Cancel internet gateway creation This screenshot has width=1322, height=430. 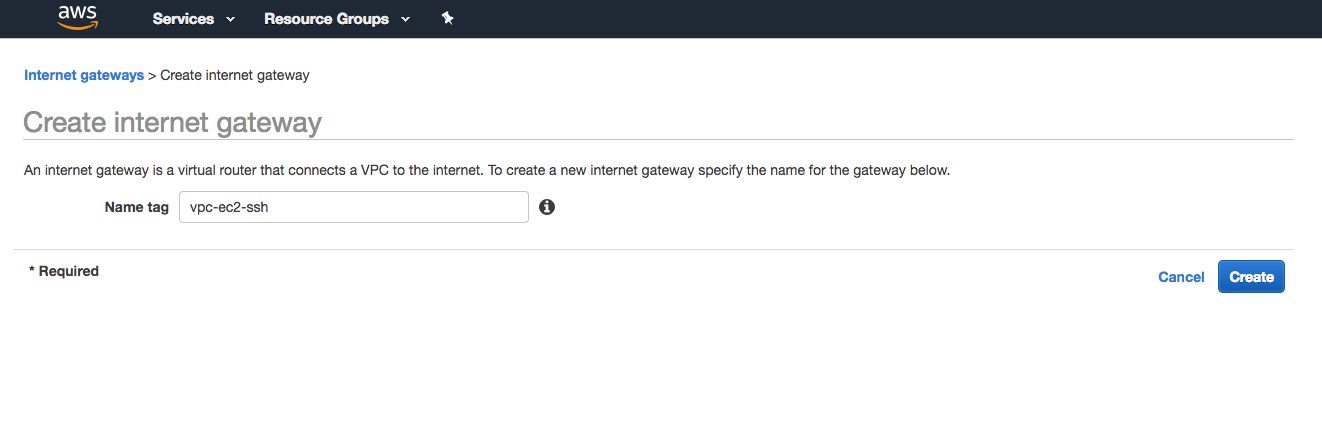click(x=1181, y=277)
